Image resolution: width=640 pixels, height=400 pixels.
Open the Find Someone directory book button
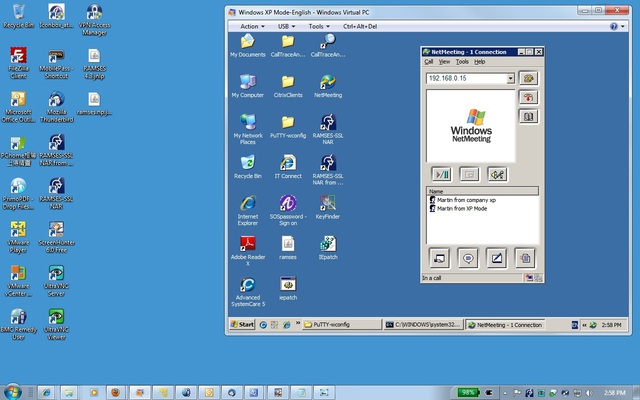529,117
